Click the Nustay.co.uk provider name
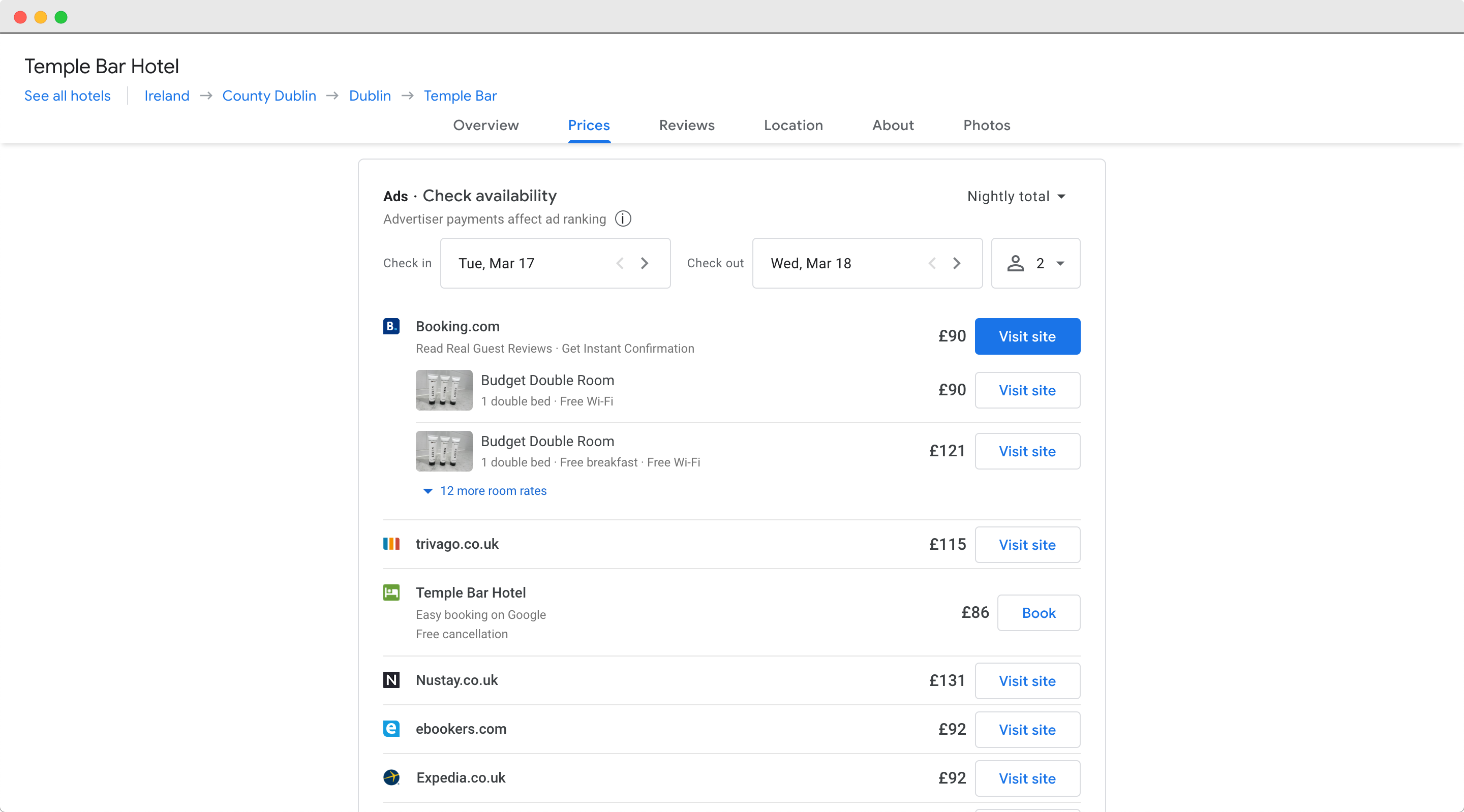Image resolution: width=1464 pixels, height=812 pixels. point(456,680)
